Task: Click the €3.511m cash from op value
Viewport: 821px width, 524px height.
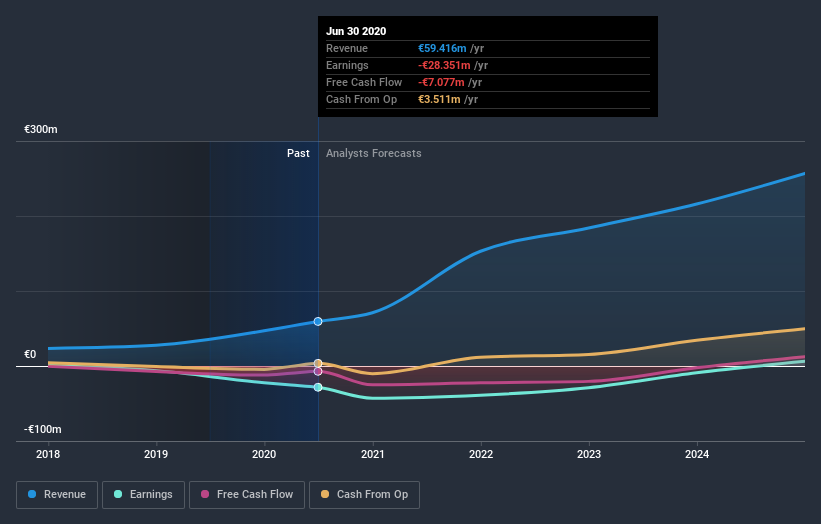Action: coord(439,99)
